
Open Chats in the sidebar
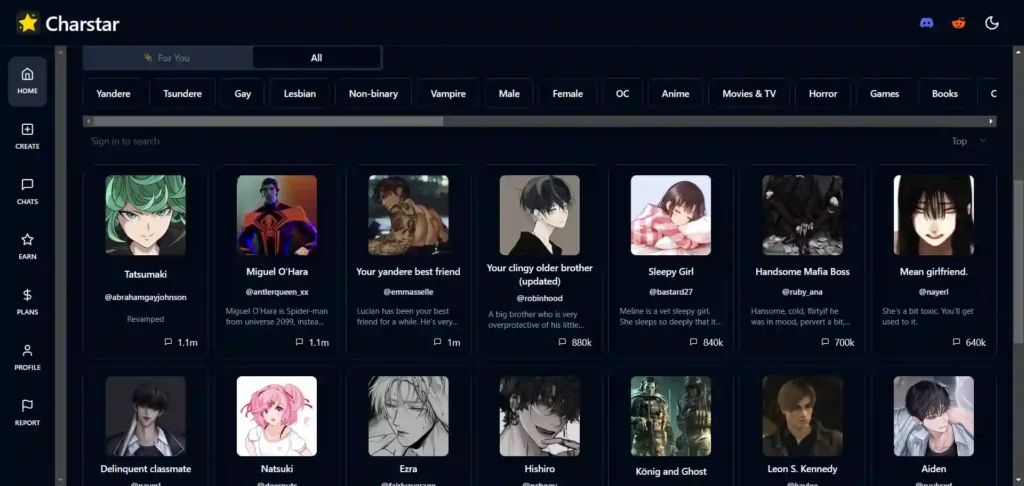[27, 191]
